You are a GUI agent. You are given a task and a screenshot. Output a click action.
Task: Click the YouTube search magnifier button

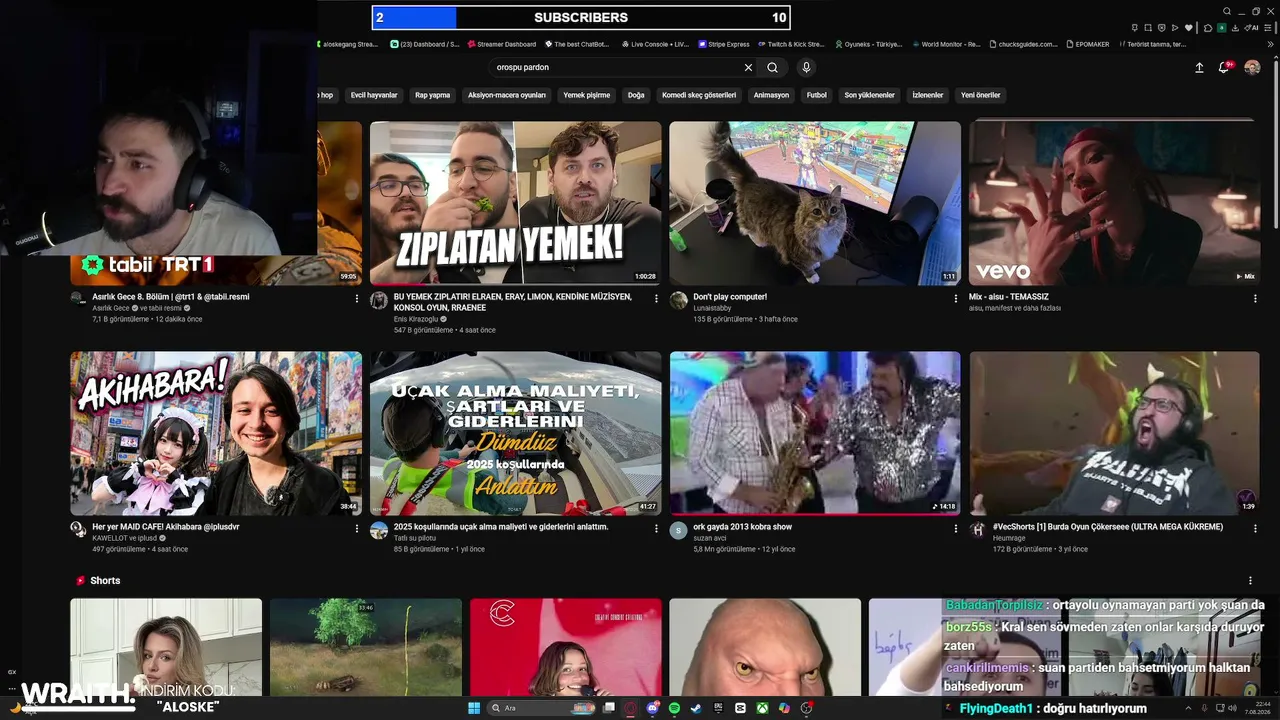(772, 67)
